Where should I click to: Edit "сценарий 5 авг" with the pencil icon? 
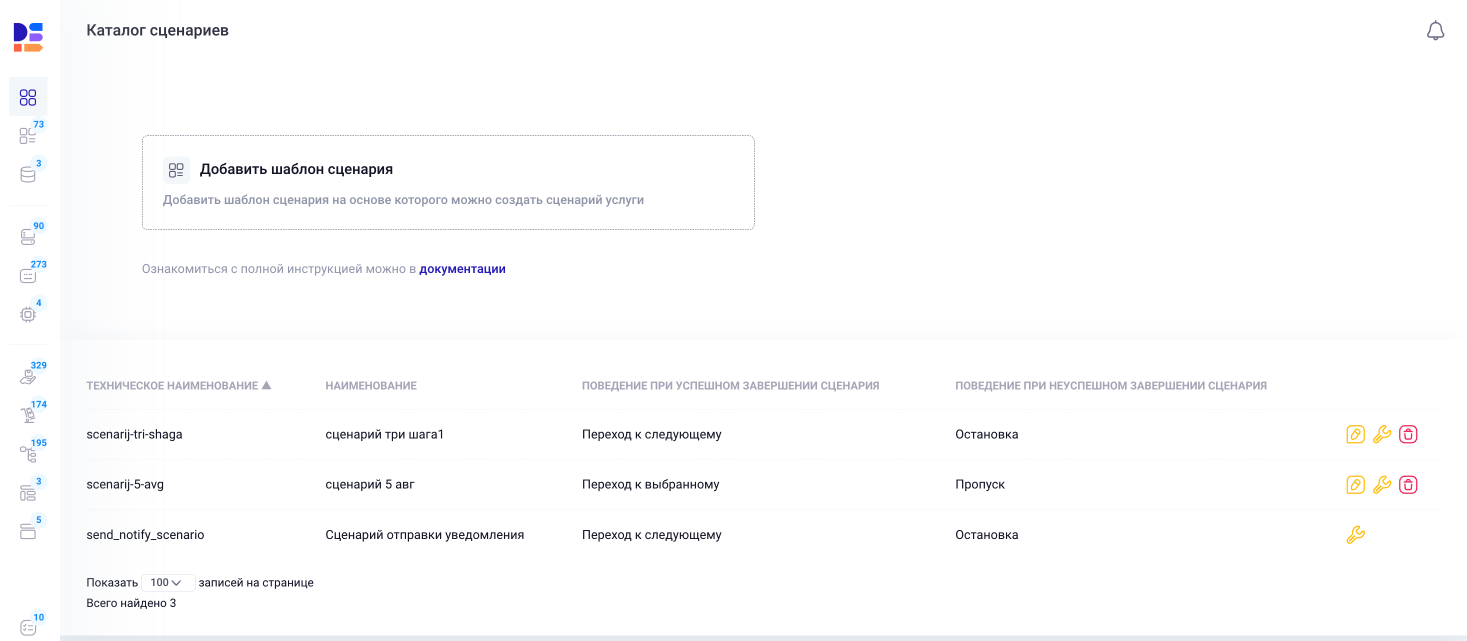tap(1355, 484)
